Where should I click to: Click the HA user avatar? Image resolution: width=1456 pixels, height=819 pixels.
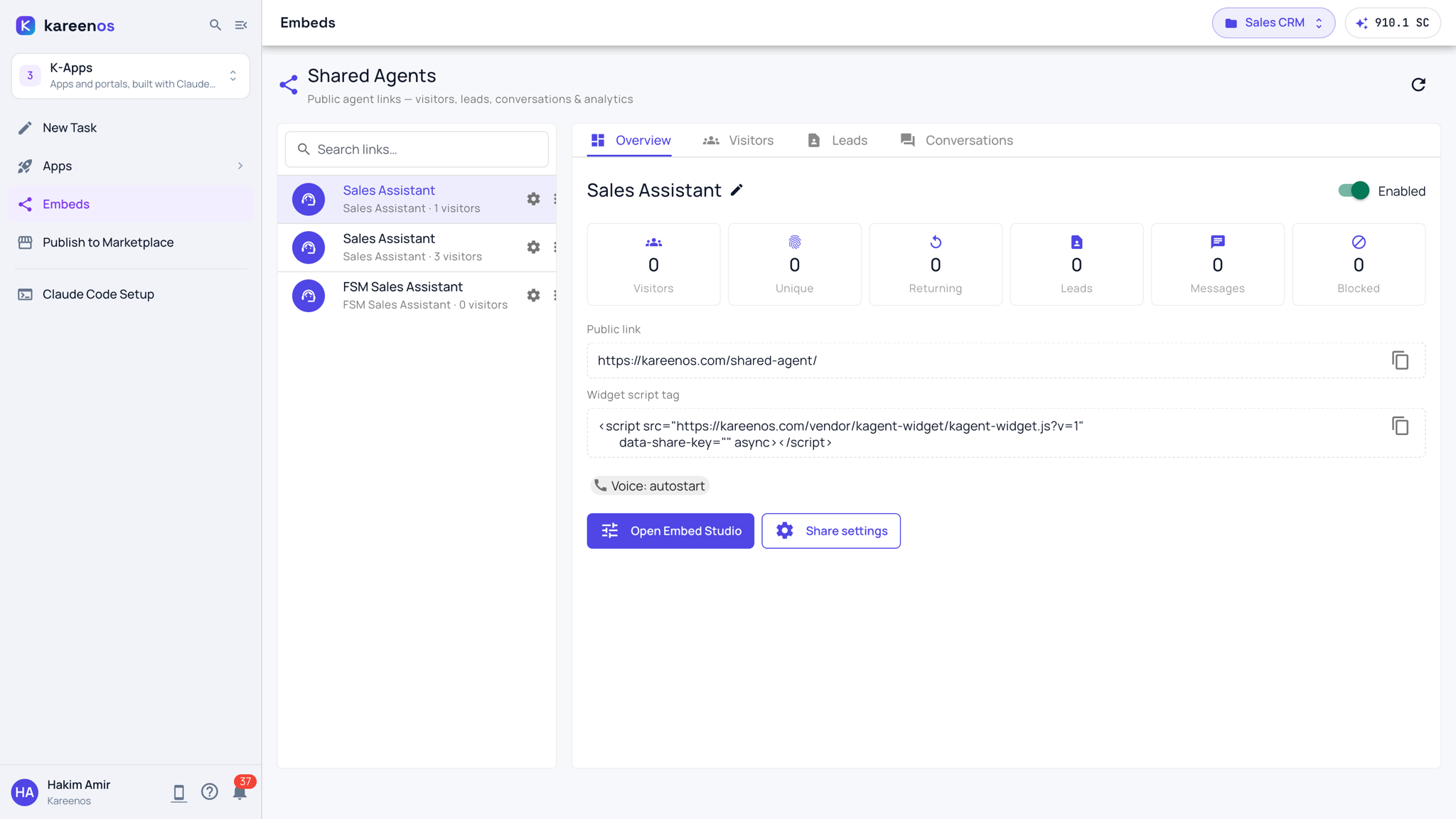pyautogui.click(x=25, y=792)
